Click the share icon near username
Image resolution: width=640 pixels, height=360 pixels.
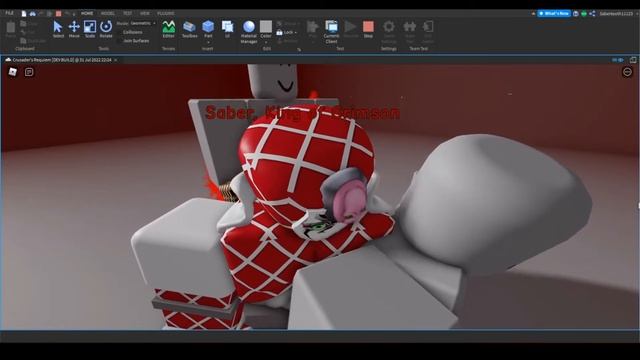pyautogui.click(x=592, y=13)
